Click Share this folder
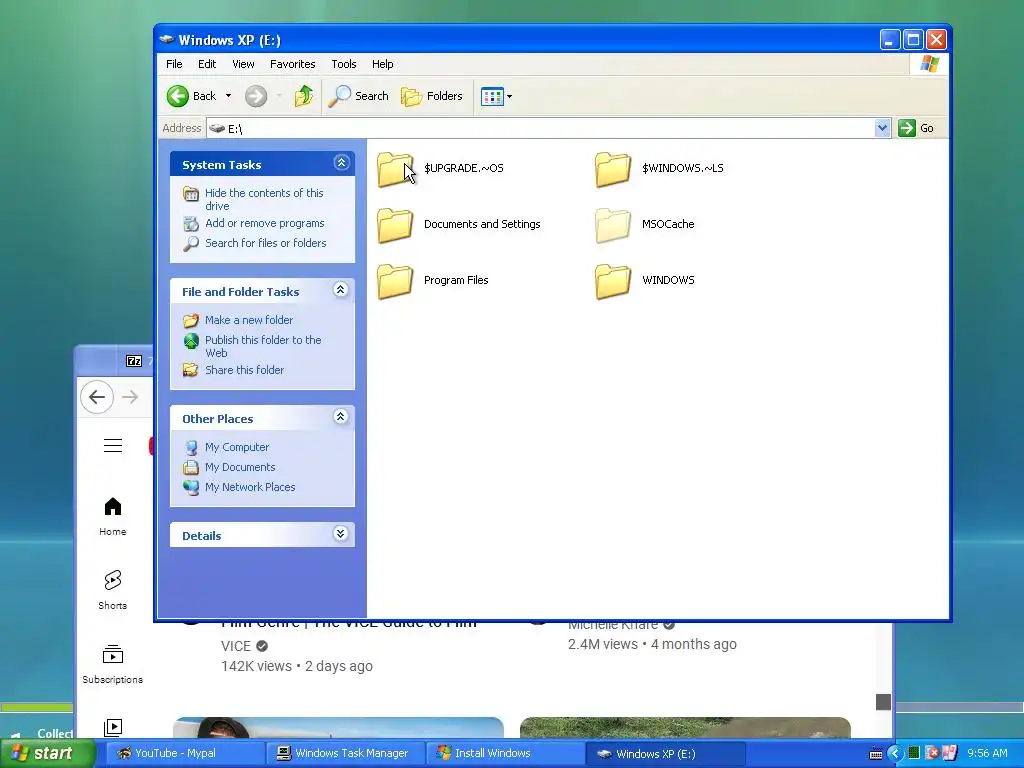Image resolution: width=1024 pixels, height=768 pixels. click(x=244, y=370)
